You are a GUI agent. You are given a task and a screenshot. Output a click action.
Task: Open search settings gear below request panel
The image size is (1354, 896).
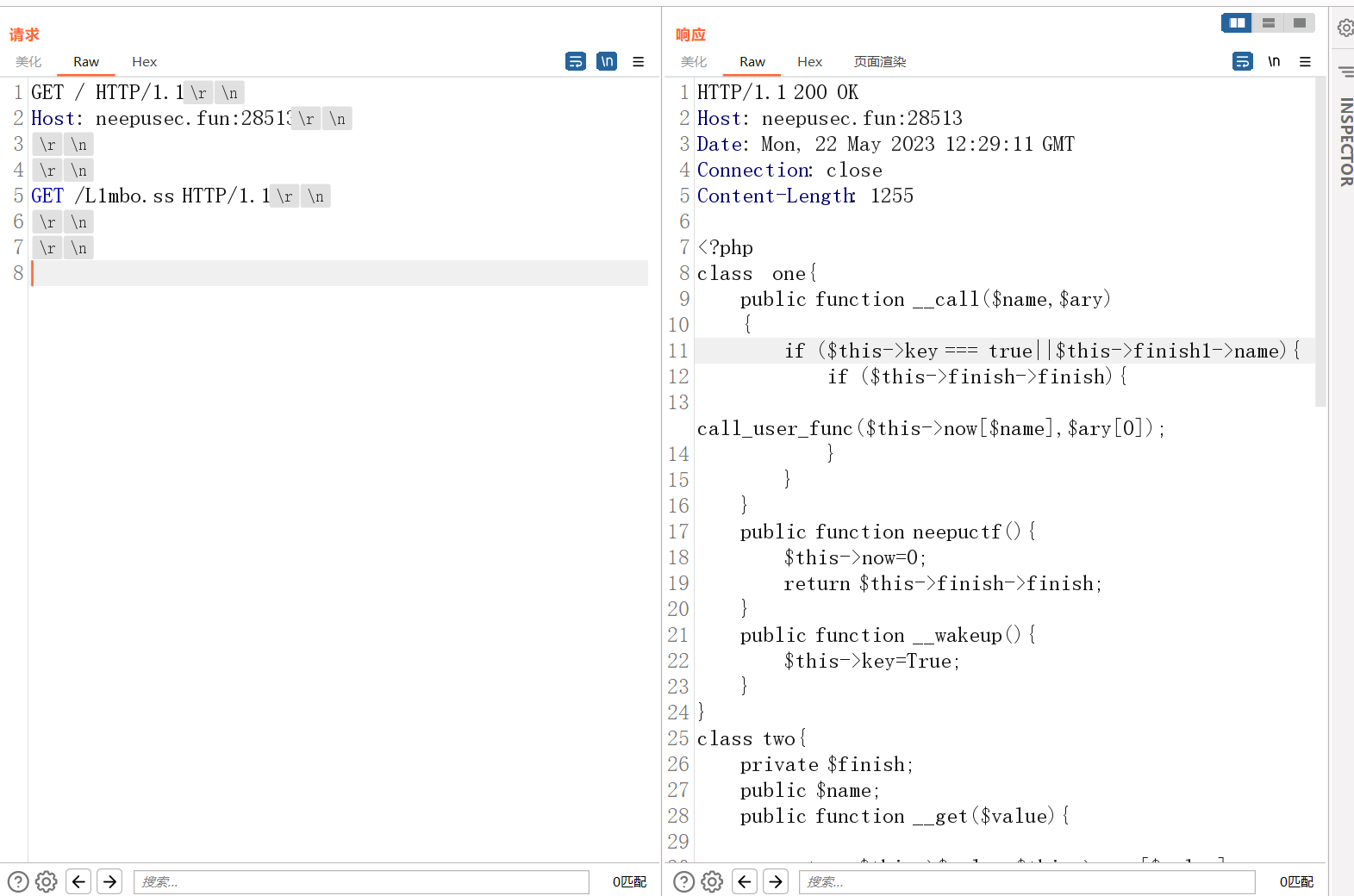point(47,881)
